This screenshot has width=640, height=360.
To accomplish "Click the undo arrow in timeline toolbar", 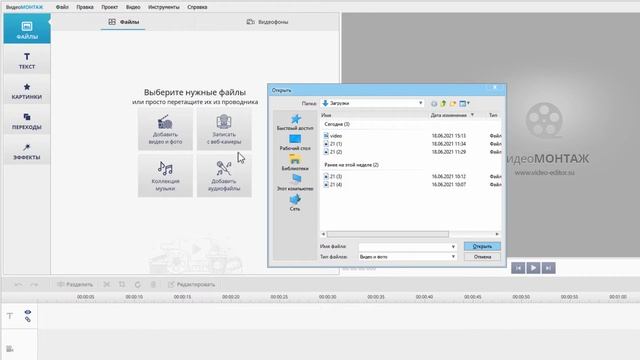I will coord(18,284).
